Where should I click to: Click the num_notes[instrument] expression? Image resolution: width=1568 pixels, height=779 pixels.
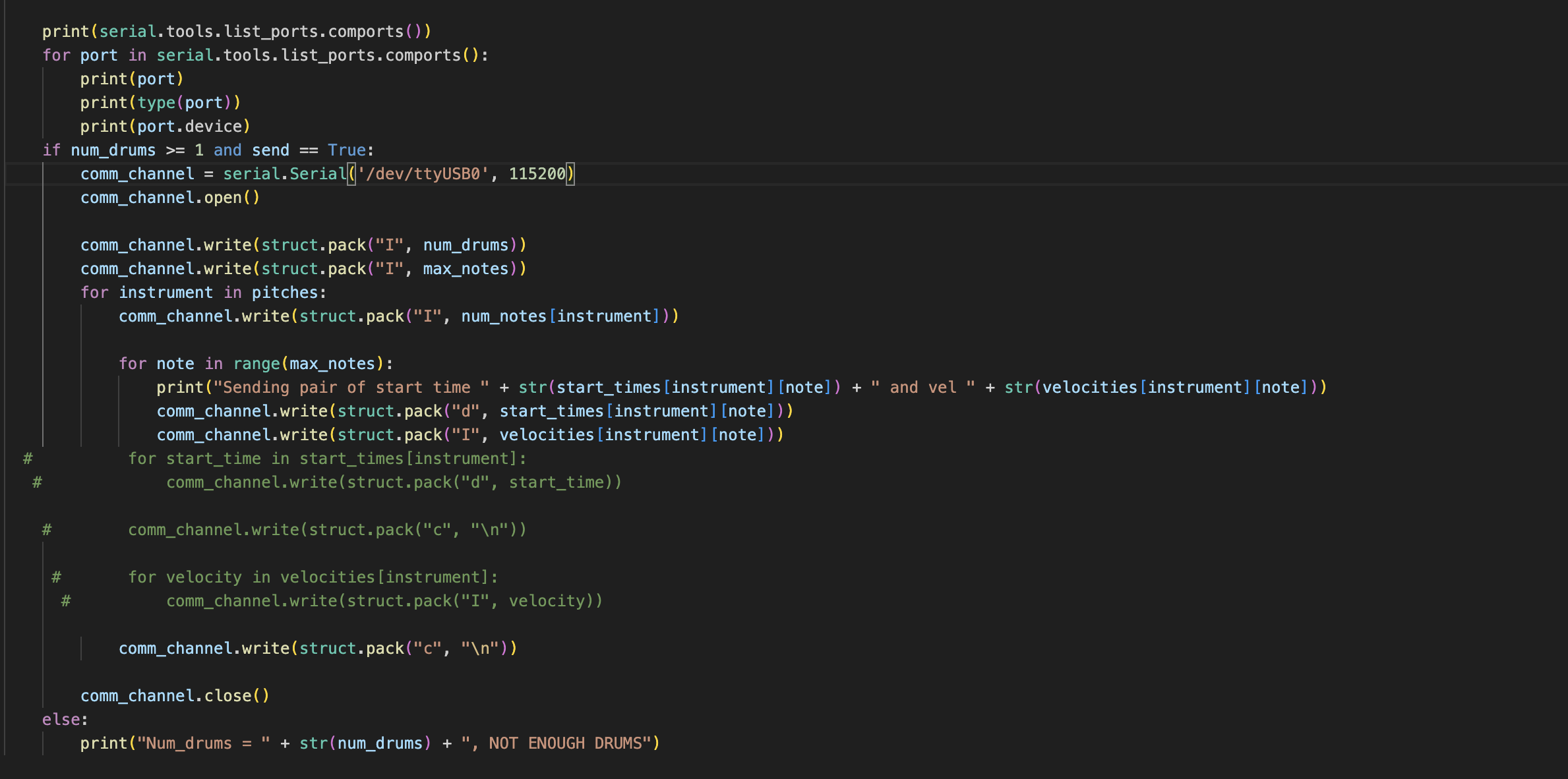click(560, 316)
